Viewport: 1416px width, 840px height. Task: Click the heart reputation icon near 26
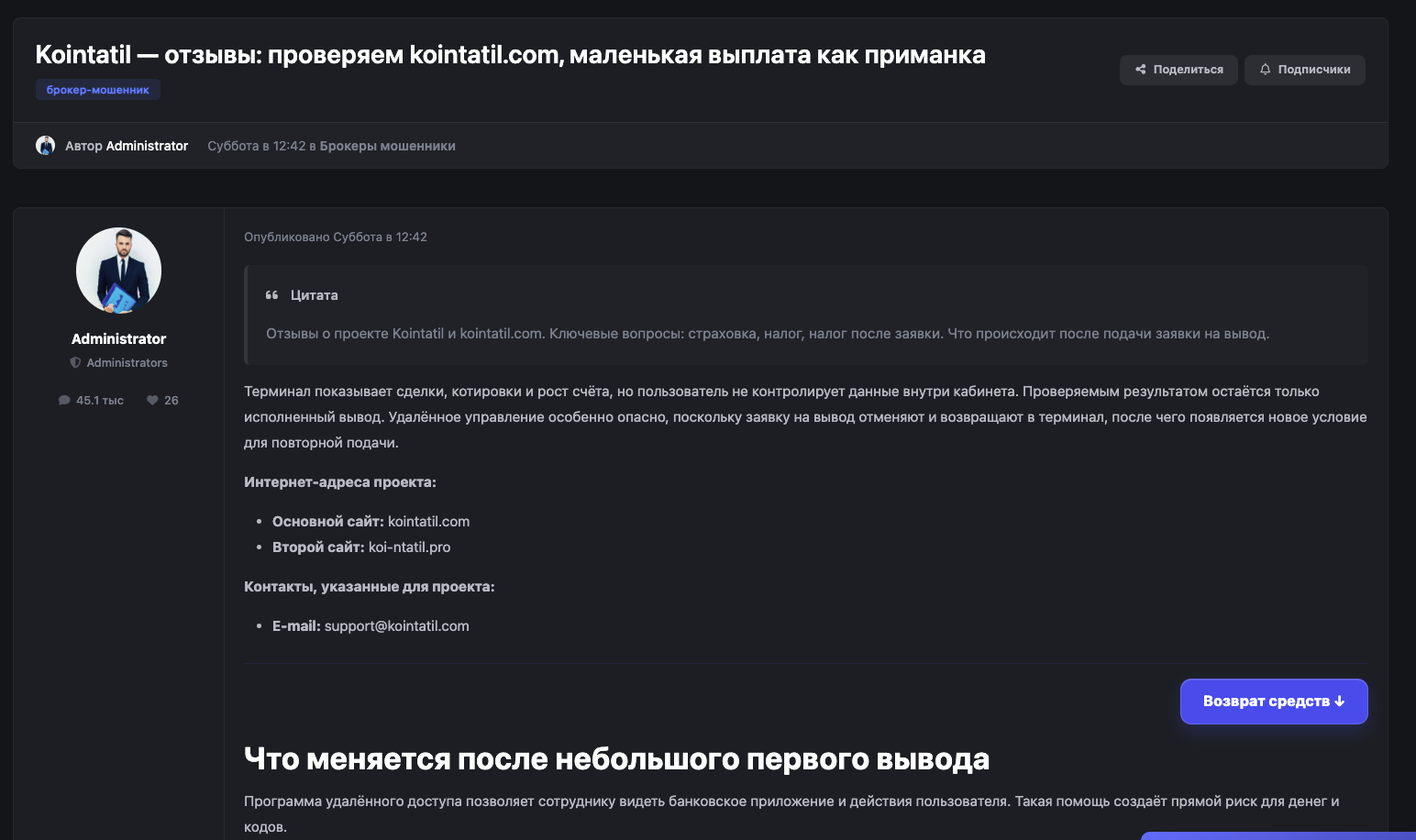[x=152, y=401]
